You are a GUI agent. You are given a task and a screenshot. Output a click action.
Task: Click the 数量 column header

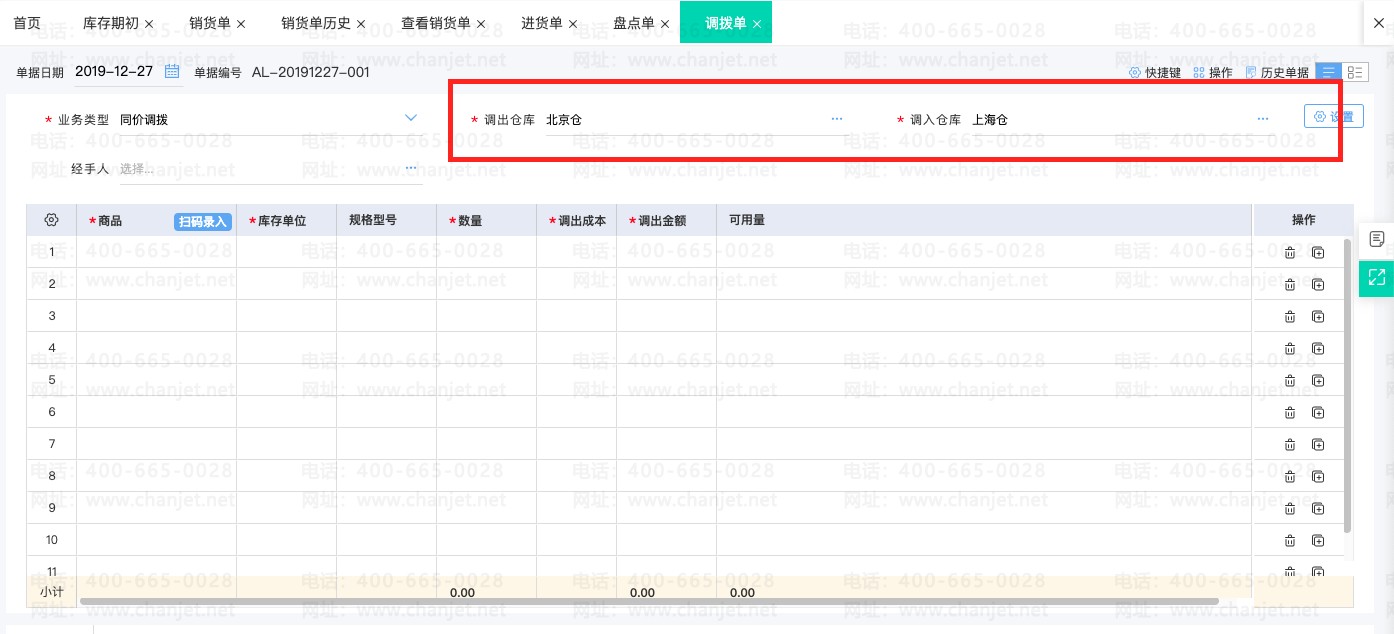coord(486,220)
